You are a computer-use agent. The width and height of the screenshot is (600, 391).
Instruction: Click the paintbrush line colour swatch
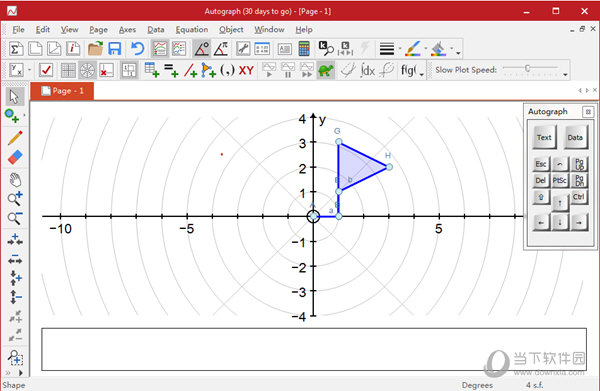coord(412,49)
